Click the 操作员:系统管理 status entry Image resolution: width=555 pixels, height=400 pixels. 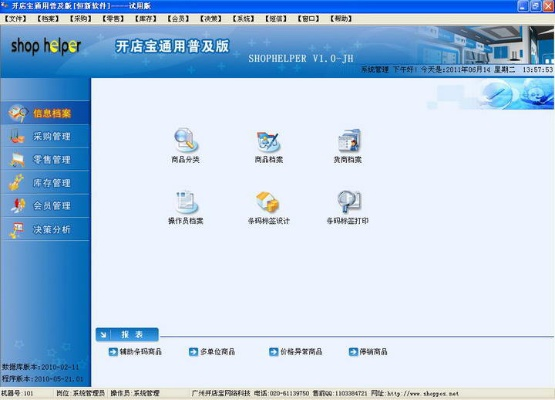pos(135,393)
